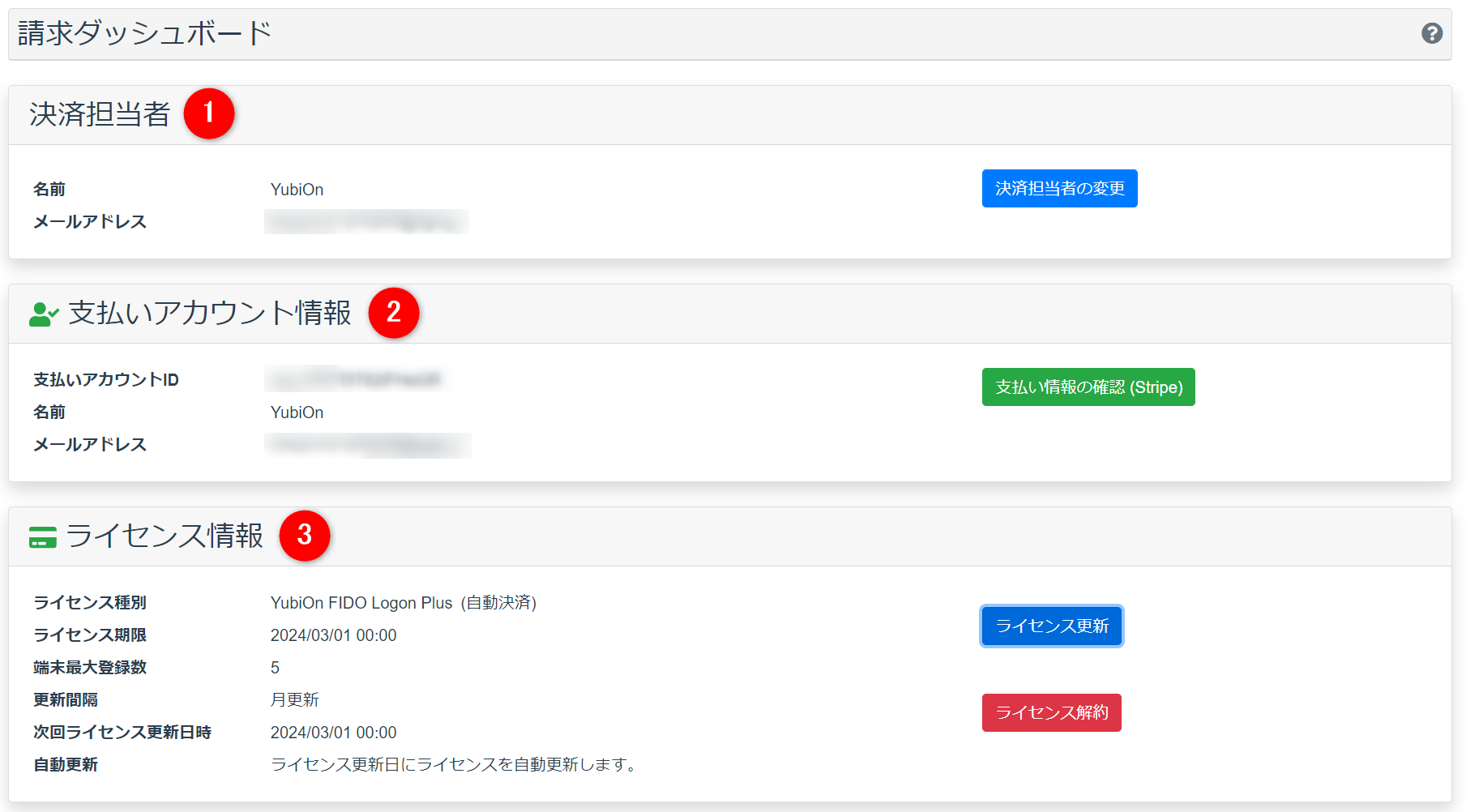Viewport: 1466px width, 812px height.
Task: Click the 更新間隔 label
Action: pos(66,700)
